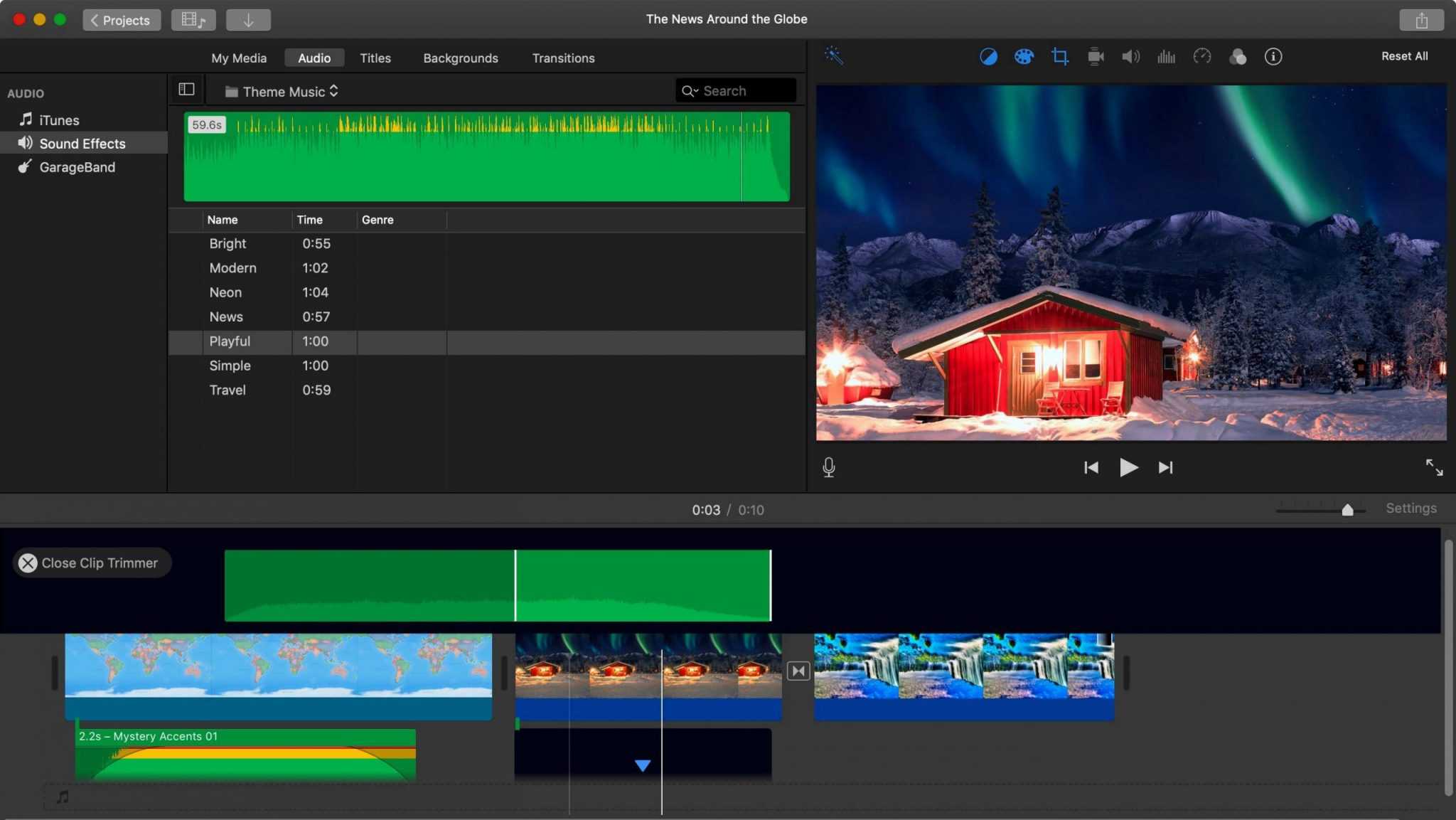Screen dimensions: 1456x820
Task: Click the viewer preview image
Action: point(1130,262)
